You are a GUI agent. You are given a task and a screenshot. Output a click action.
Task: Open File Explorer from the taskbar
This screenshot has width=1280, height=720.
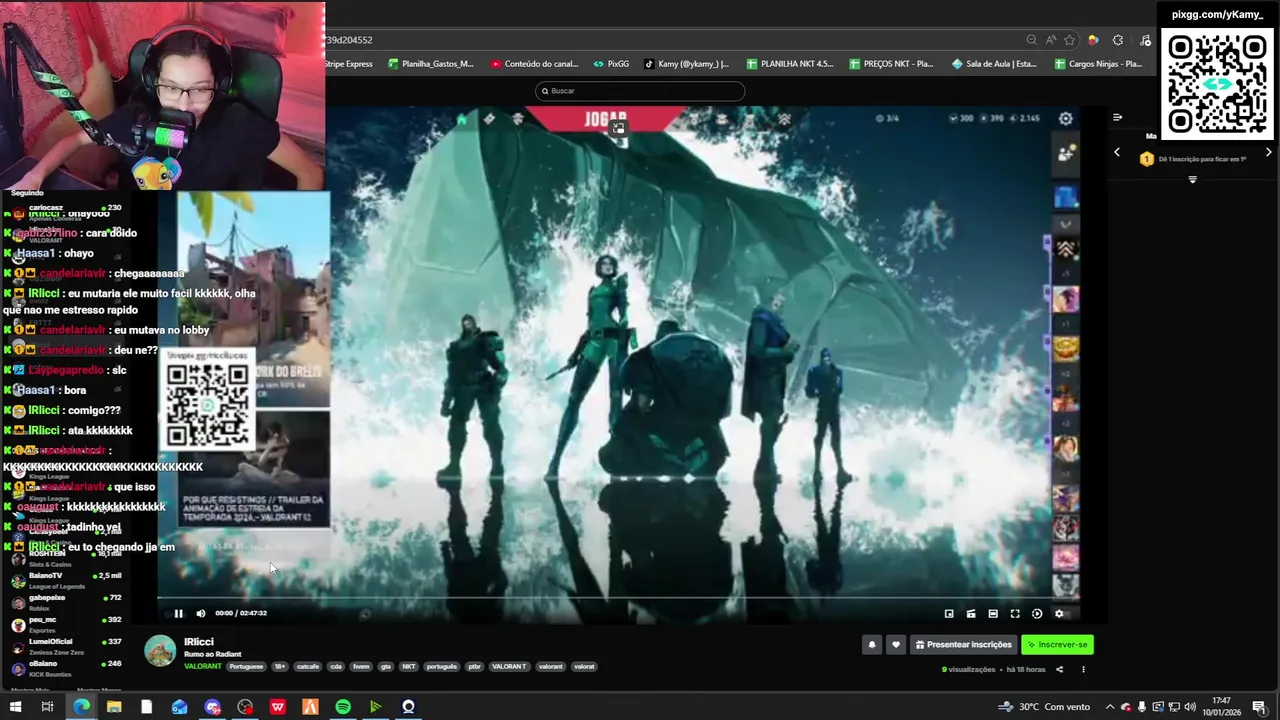click(114, 707)
